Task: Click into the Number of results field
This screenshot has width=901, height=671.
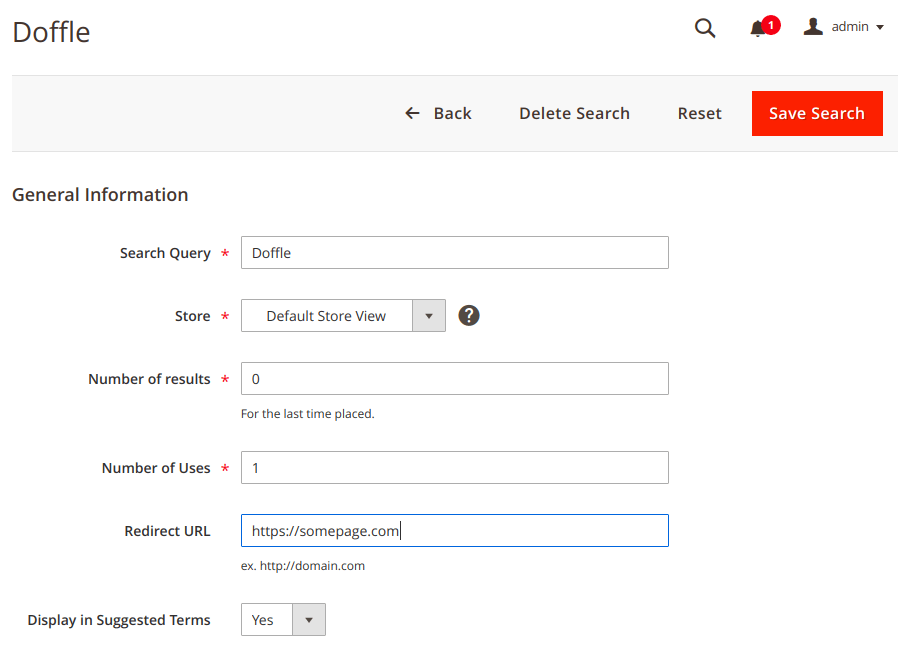Action: pos(454,379)
